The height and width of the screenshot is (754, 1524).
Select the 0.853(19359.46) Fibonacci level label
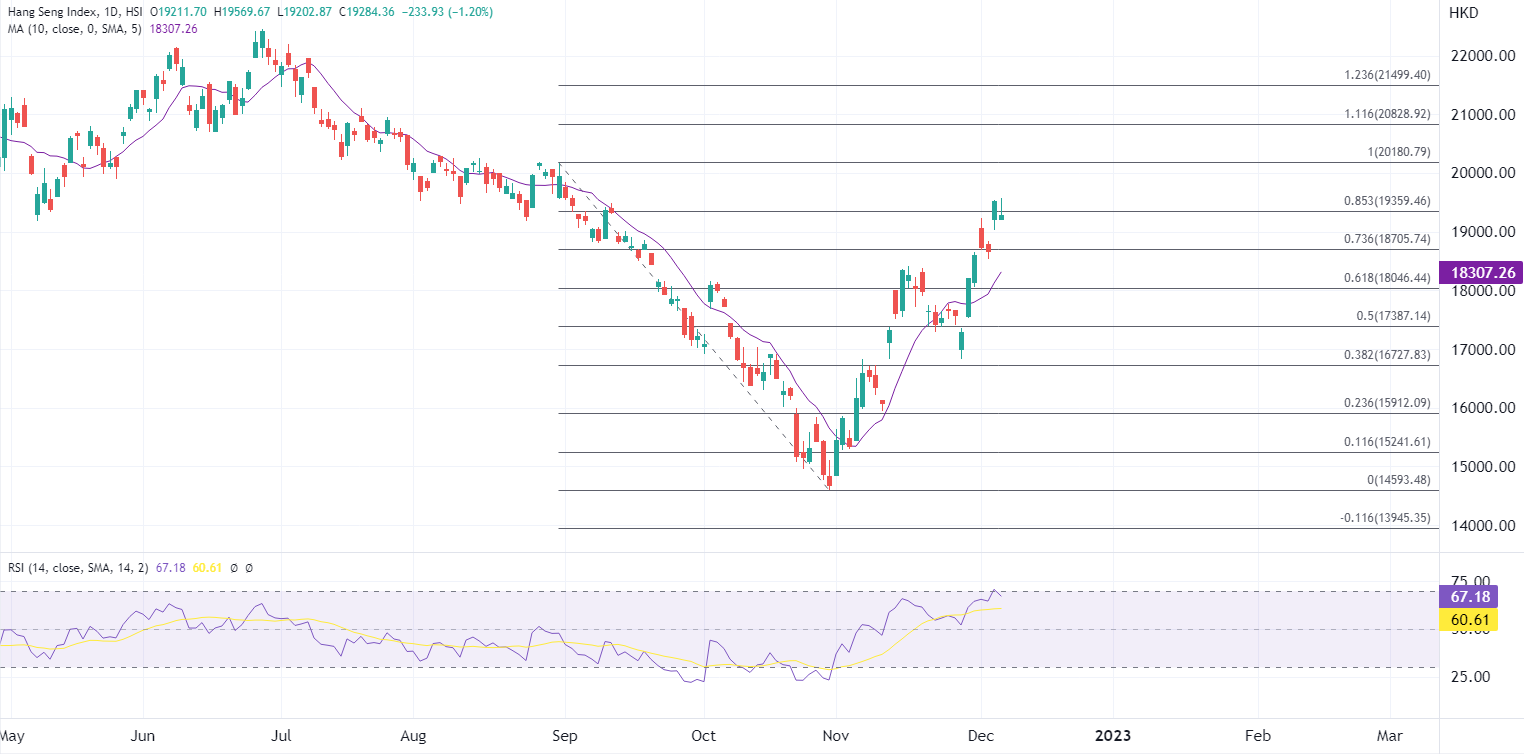[x=1388, y=201]
